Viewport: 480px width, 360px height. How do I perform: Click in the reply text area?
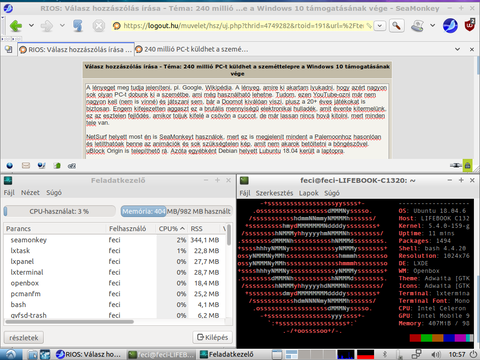(237, 121)
